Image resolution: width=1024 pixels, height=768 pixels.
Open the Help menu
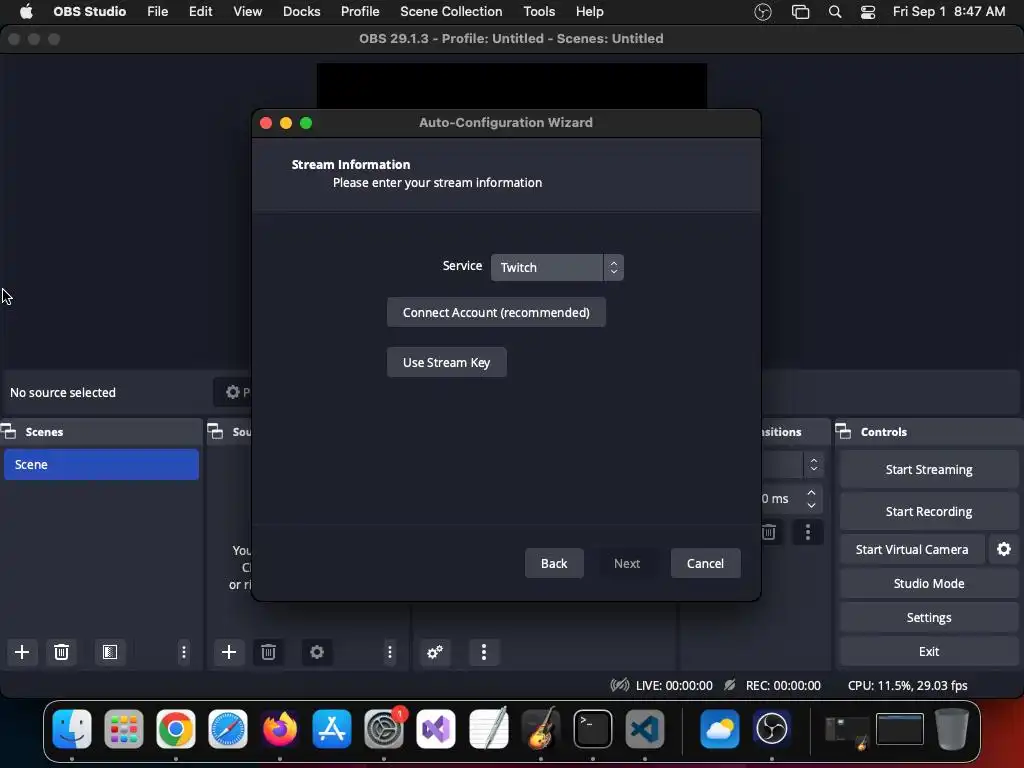pos(590,12)
